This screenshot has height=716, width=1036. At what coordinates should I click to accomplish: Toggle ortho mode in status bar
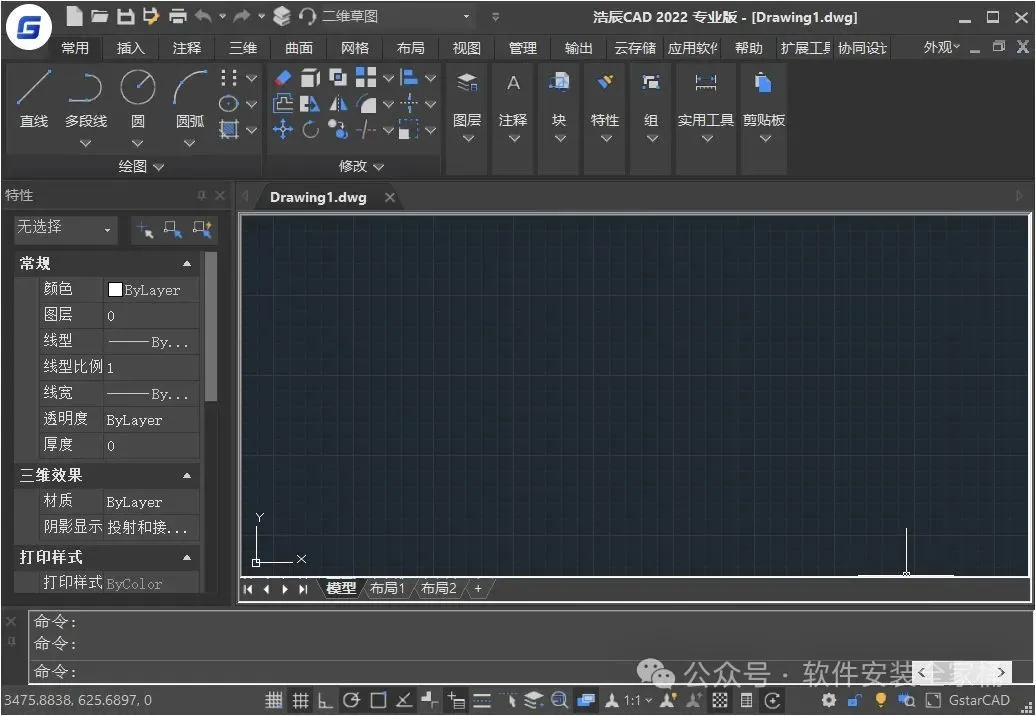coord(326,701)
